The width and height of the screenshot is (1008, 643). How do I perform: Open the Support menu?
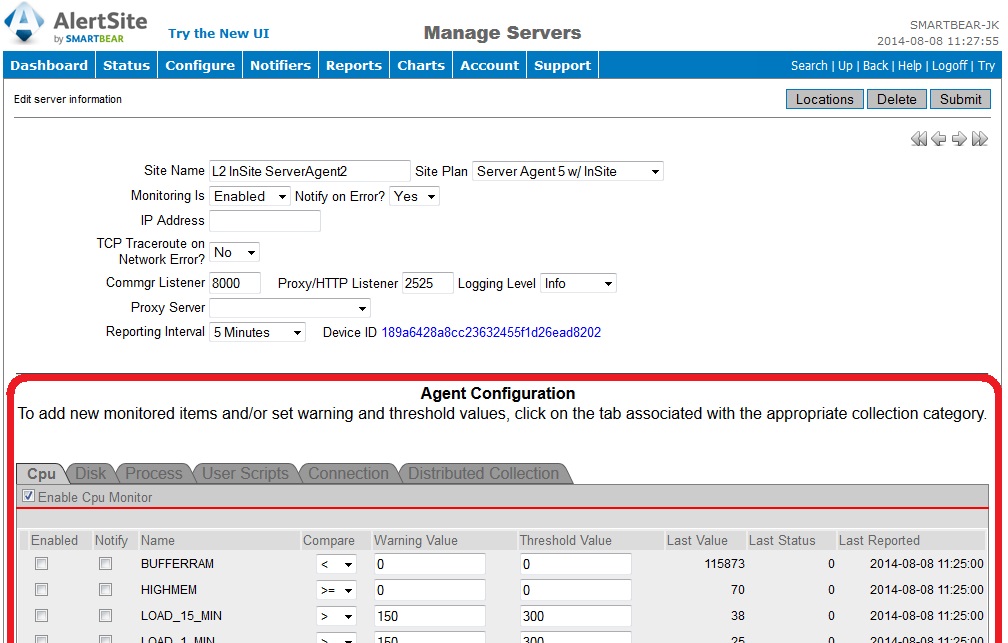562,66
